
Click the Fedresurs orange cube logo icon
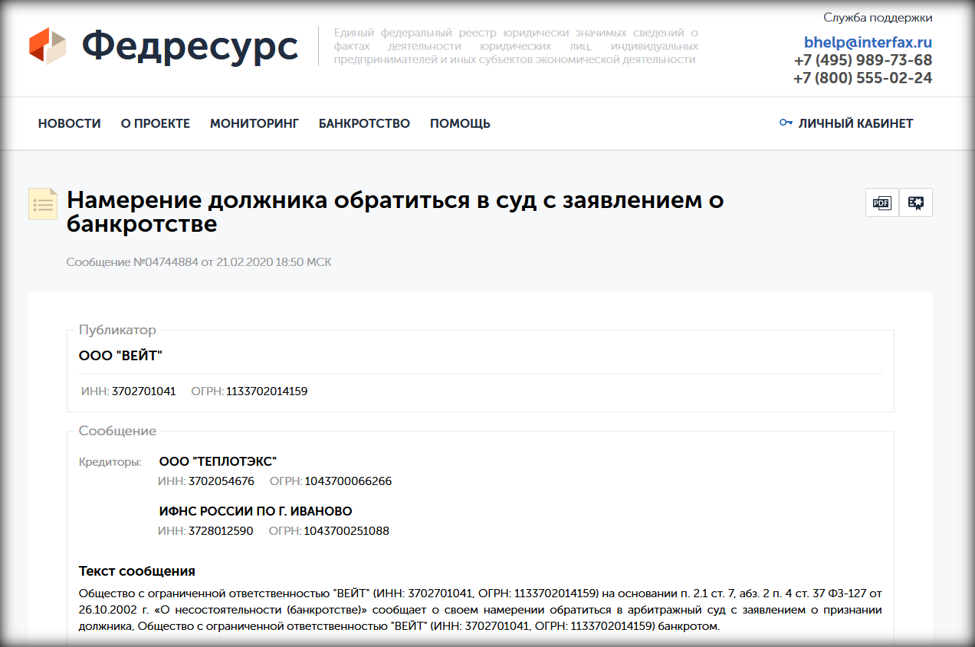[x=47, y=46]
